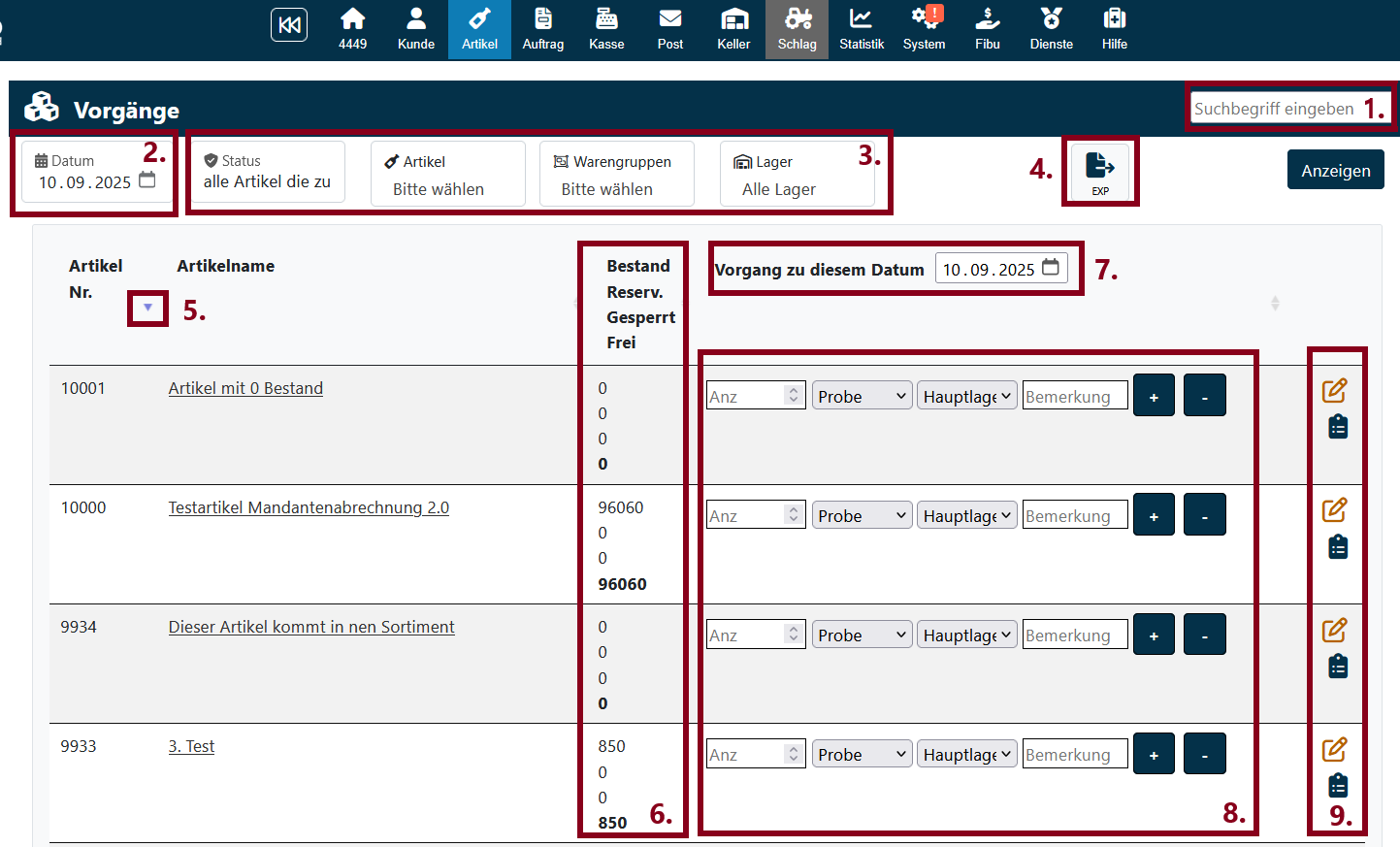The width and height of the screenshot is (1400, 847).
Task: Open clipboard list icon for article 10000
Action: [1338, 547]
